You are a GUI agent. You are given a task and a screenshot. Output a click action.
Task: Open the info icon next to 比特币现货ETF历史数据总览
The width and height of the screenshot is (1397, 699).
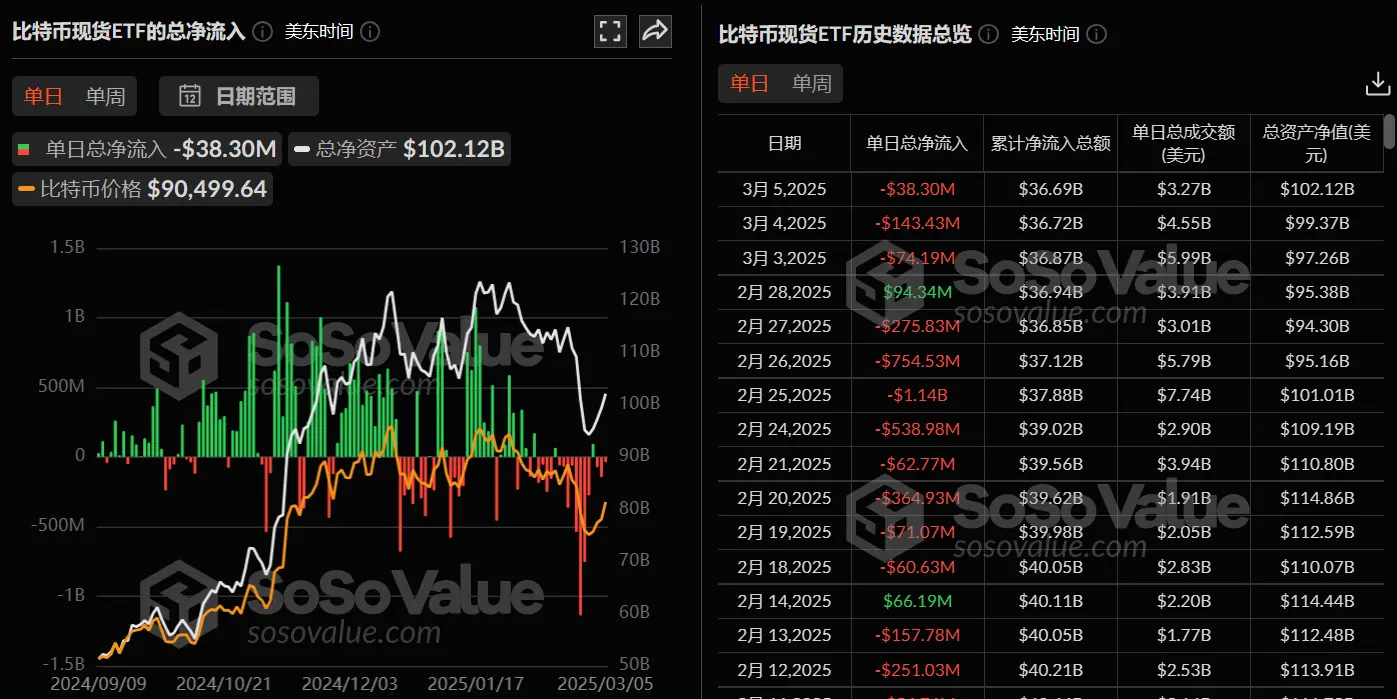click(987, 34)
